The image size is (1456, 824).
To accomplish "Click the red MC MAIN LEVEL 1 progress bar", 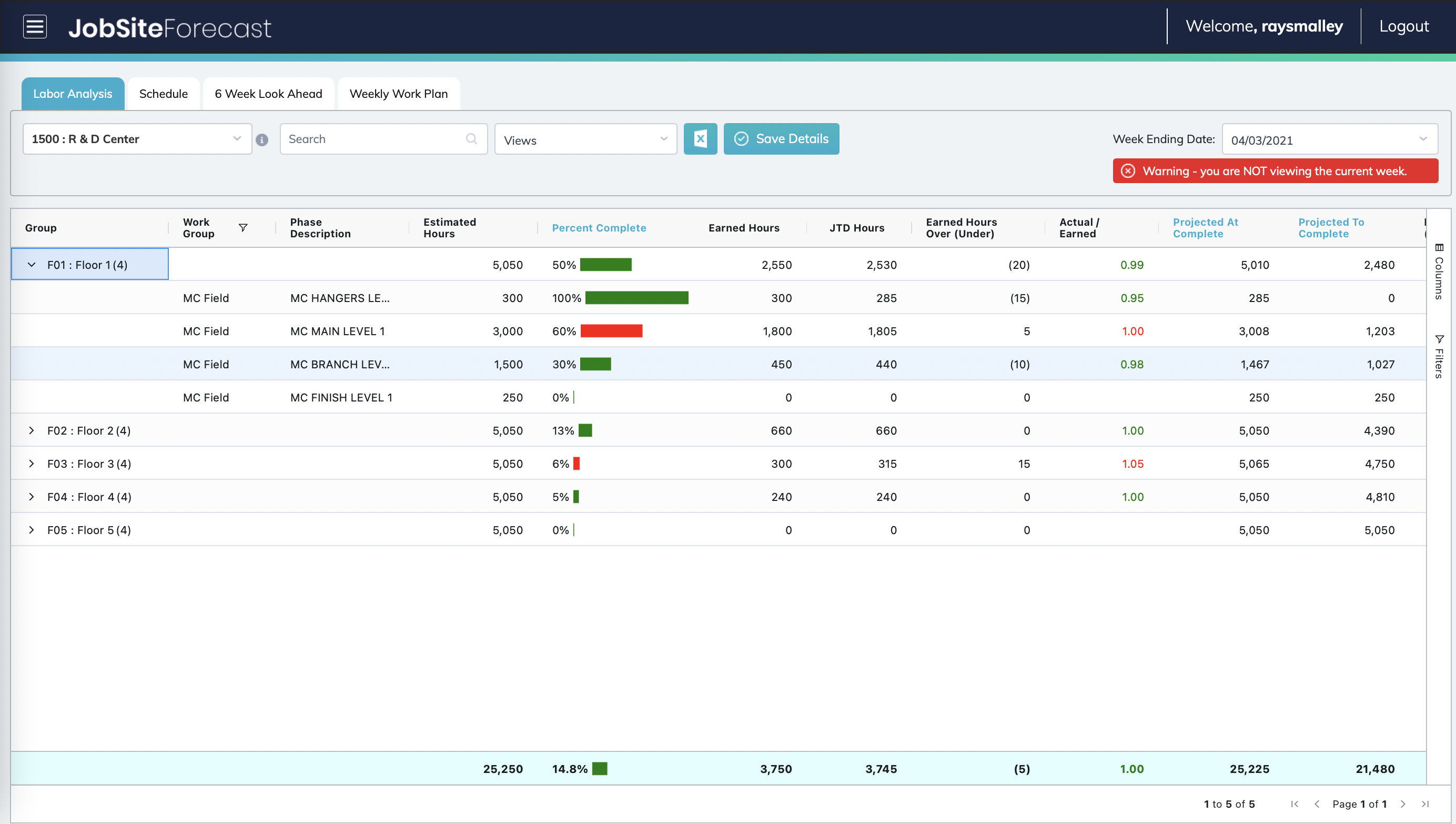I will [x=611, y=330].
